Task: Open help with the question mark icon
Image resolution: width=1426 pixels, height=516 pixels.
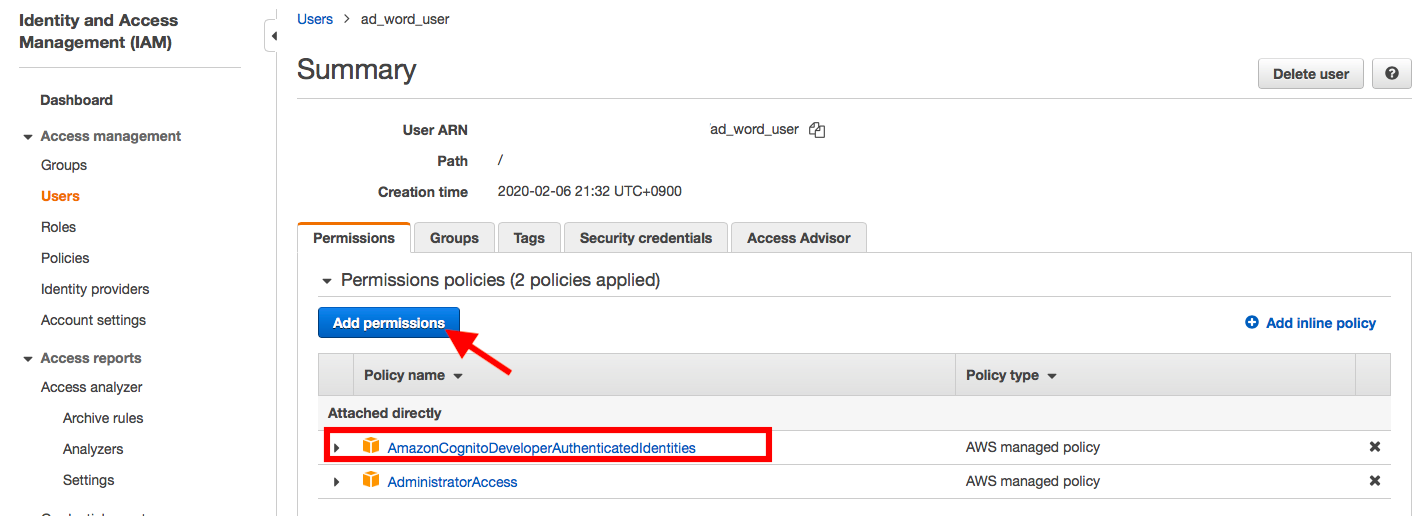Action: point(1391,74)
